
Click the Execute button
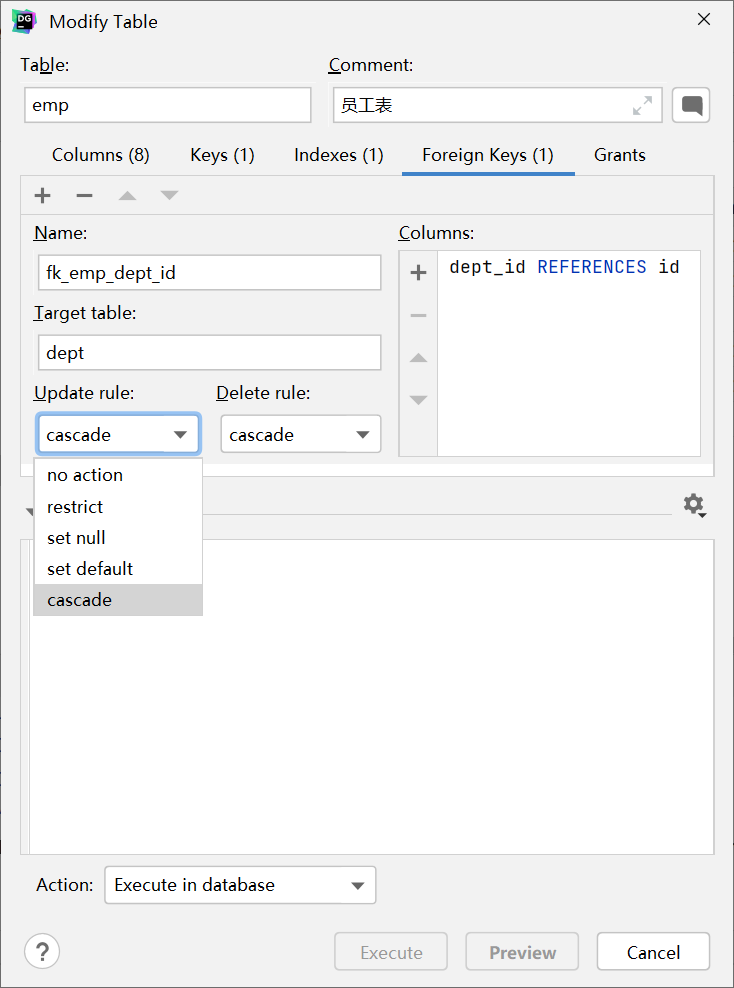(x=391, y=951)
